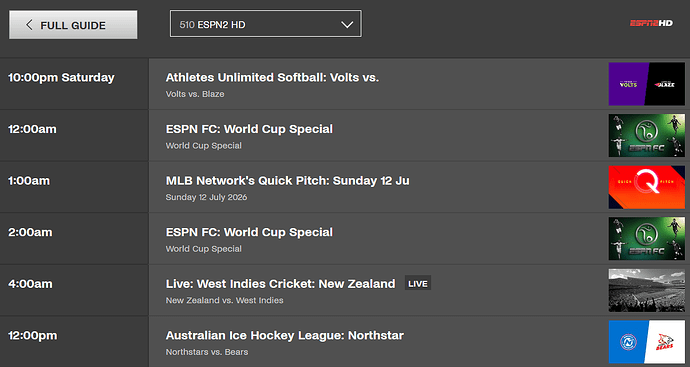
Task: Open Athletes Unlimited Softball listing title
Action: tap(272, 77)
